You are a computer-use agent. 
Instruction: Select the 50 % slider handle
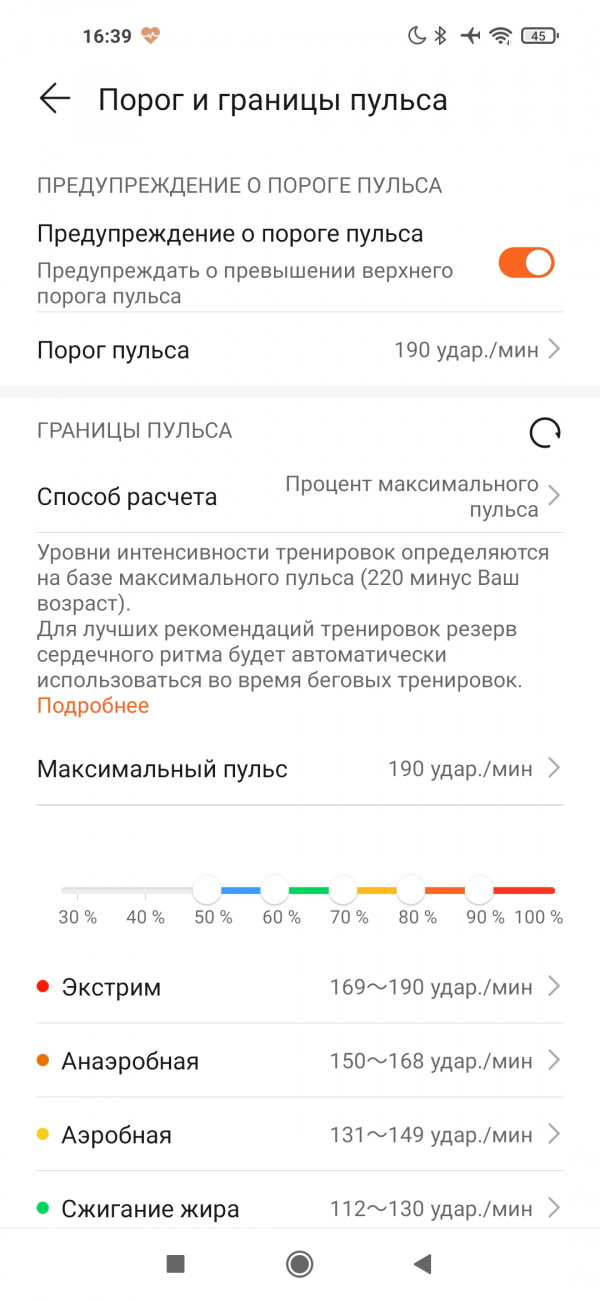pos(207,889)
